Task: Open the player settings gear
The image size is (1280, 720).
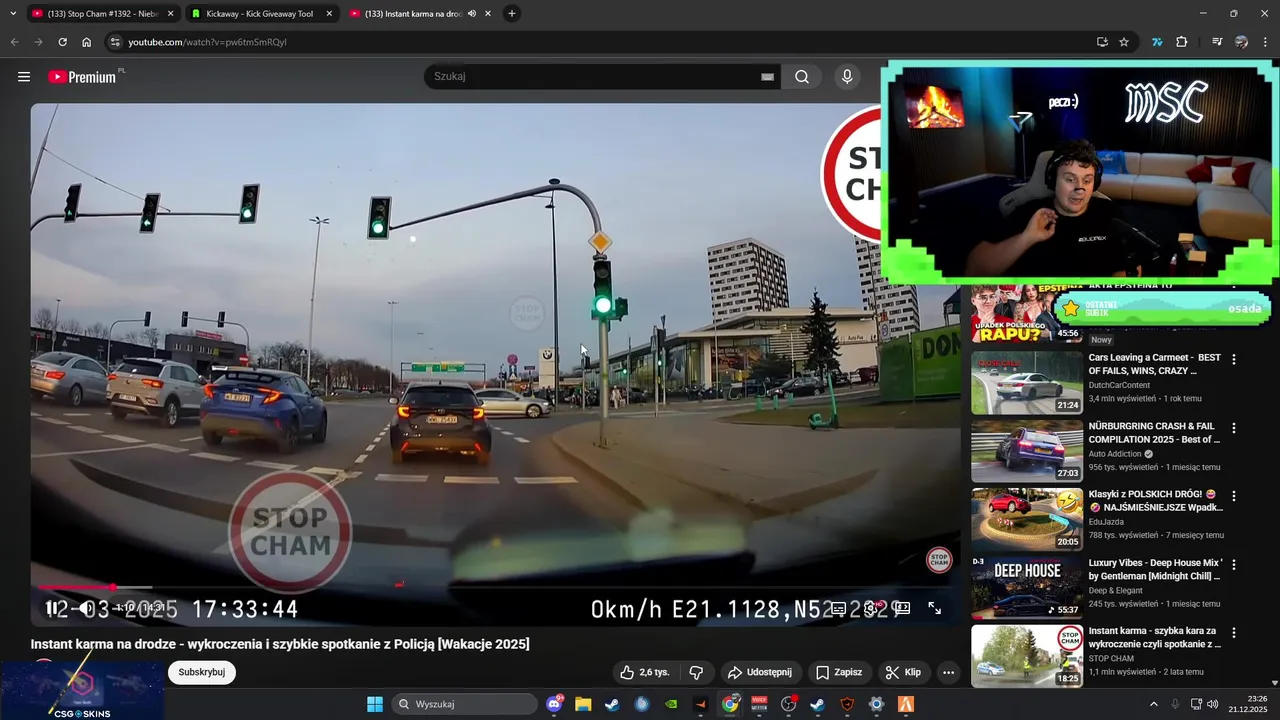Action: pyautogui.click(x=872, y=608)
